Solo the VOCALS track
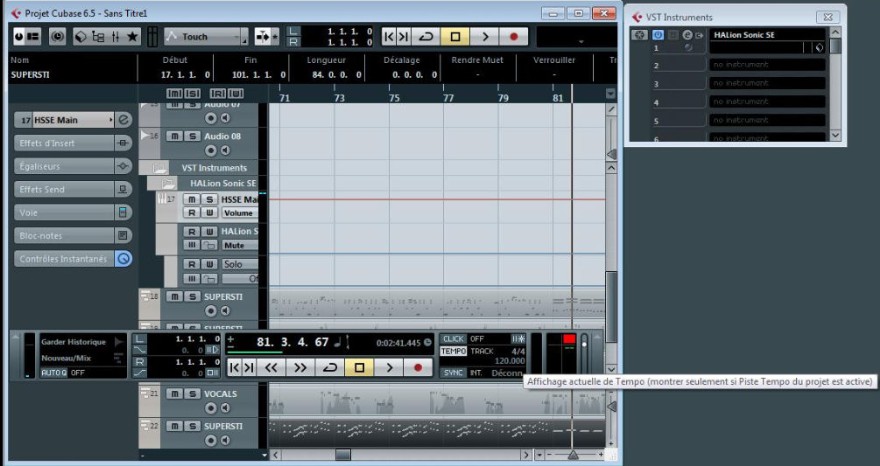Image resolution: width=880 pixels, height=466 pixels. coord(192,394)
